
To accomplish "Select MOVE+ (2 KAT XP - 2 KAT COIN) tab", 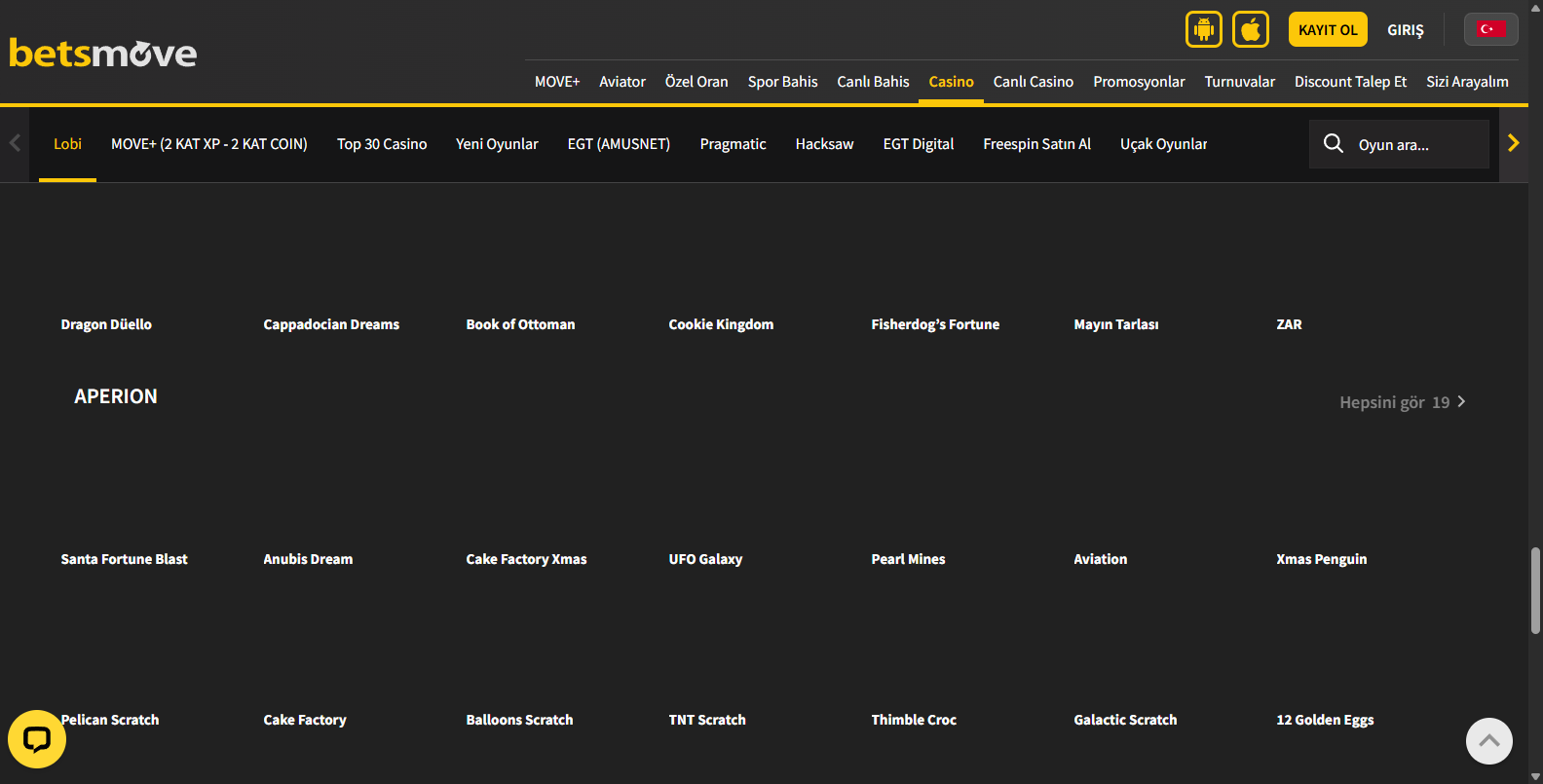I will 209,144.
